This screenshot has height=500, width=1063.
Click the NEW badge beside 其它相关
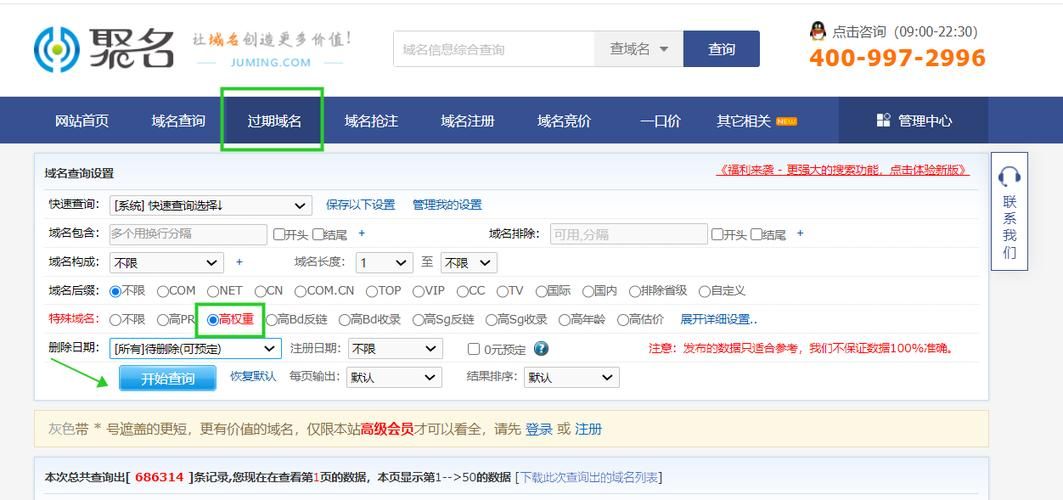click(x=786, y=121)
